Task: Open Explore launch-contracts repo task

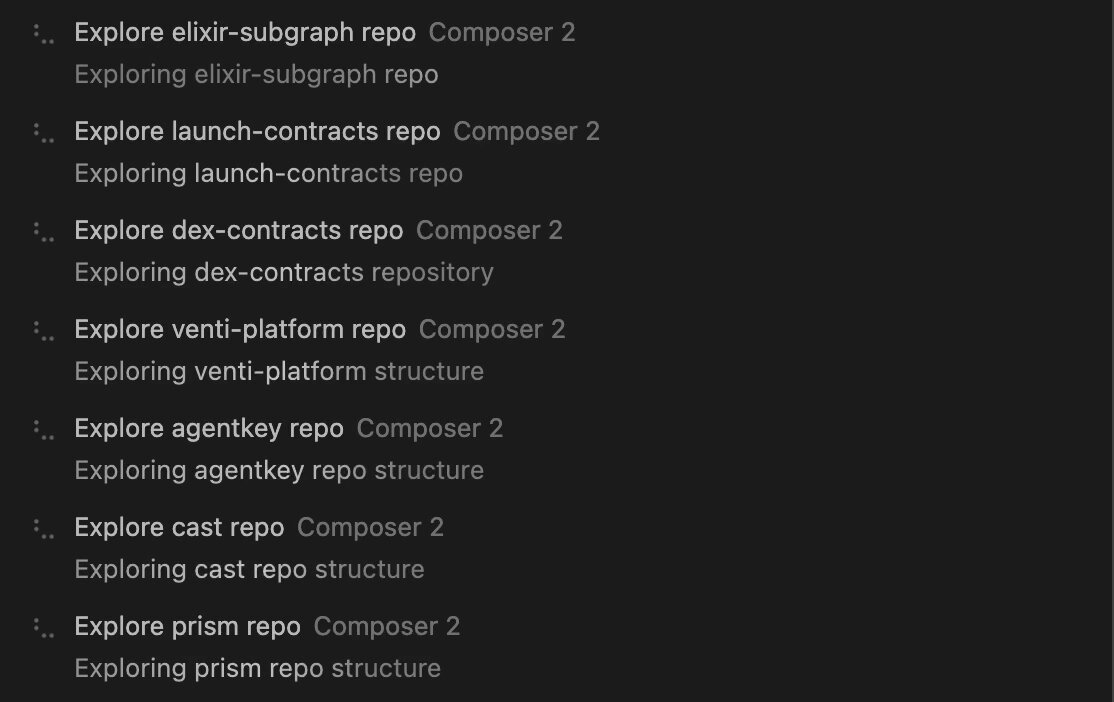Action: [257, 131]
